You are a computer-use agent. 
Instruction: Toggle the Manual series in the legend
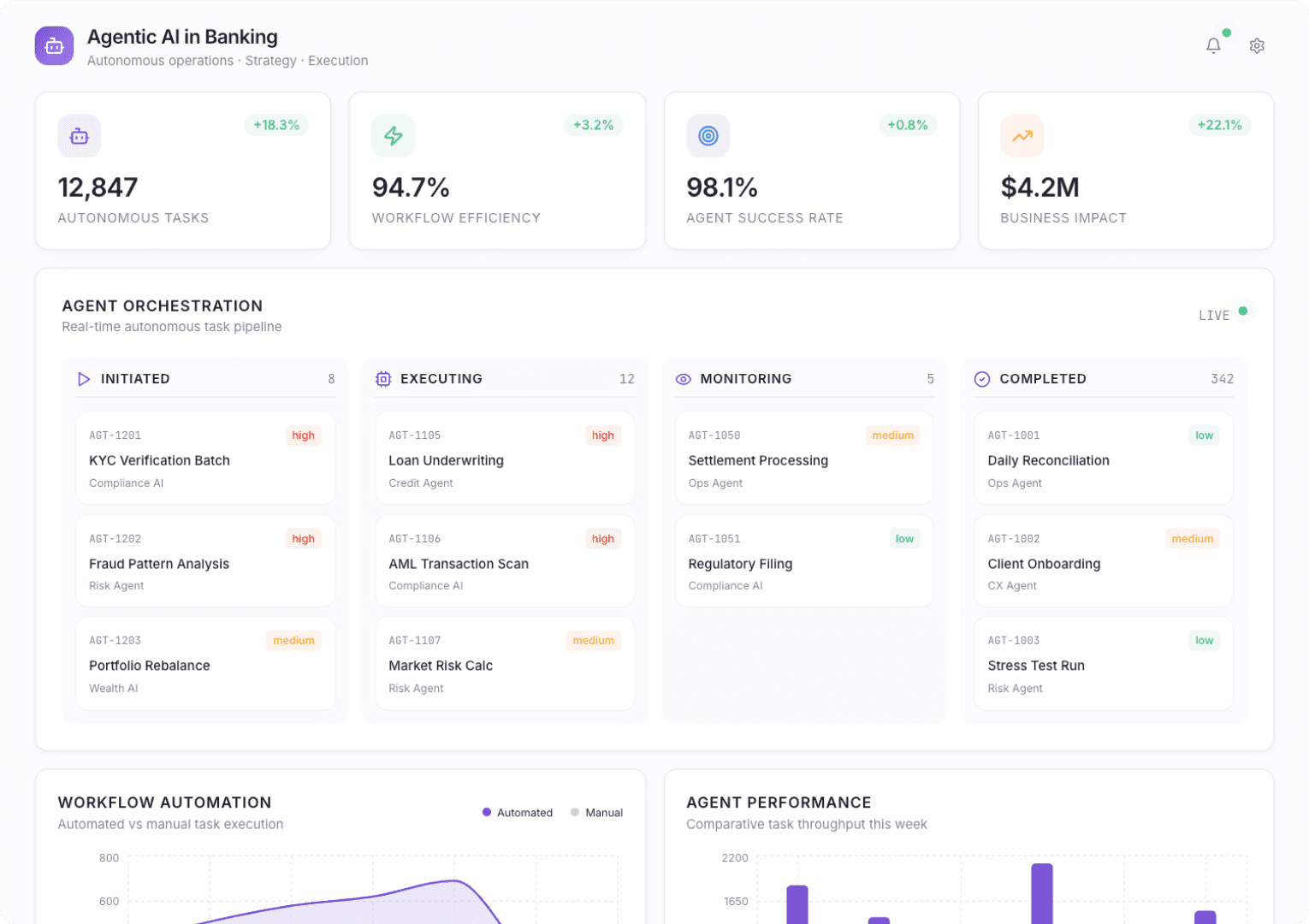(x=597, y=812)
